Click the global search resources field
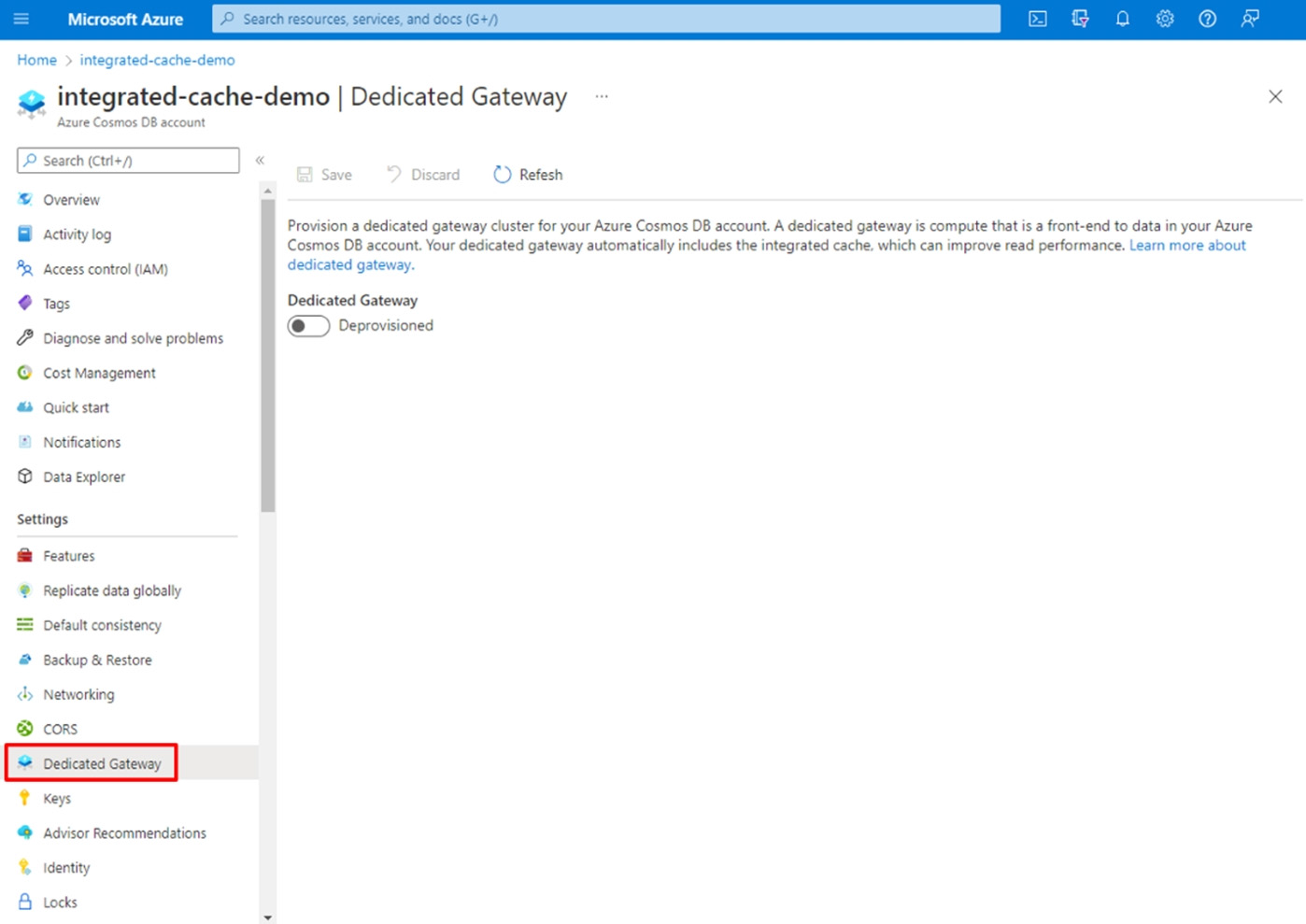1306x924 pixels. [x=606, y=19]
